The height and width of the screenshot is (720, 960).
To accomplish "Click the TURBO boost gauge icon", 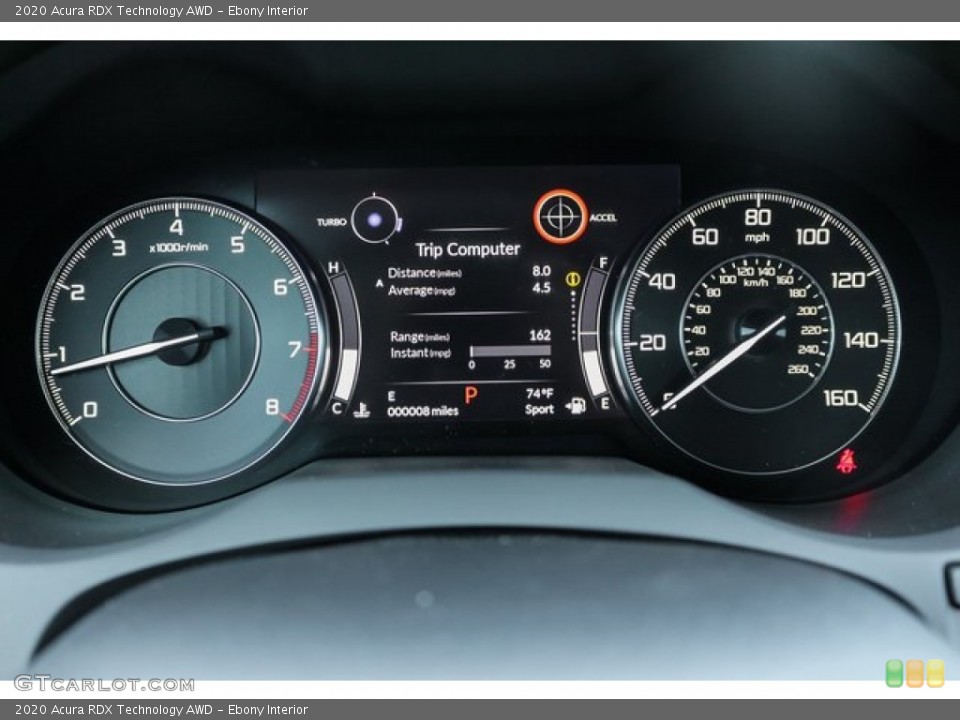I will pyautogui.click(x=376, y=220).
